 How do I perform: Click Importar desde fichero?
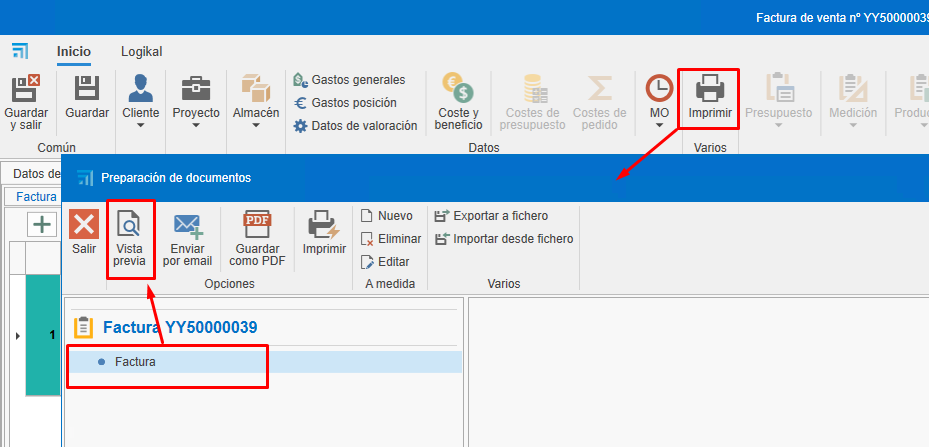tap(504, 239)
